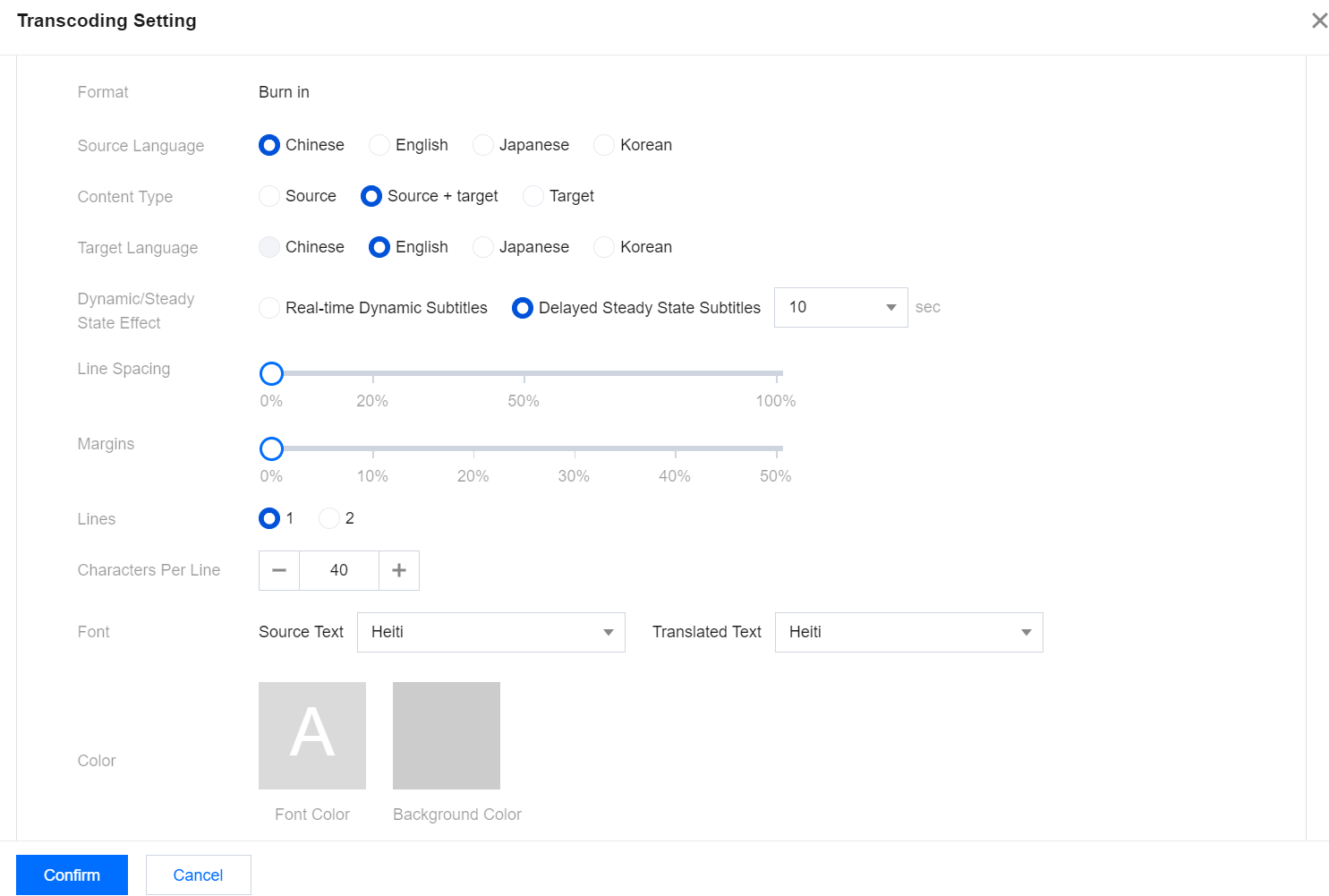
Task: Choose Source only content type
Action: [269, 196]
